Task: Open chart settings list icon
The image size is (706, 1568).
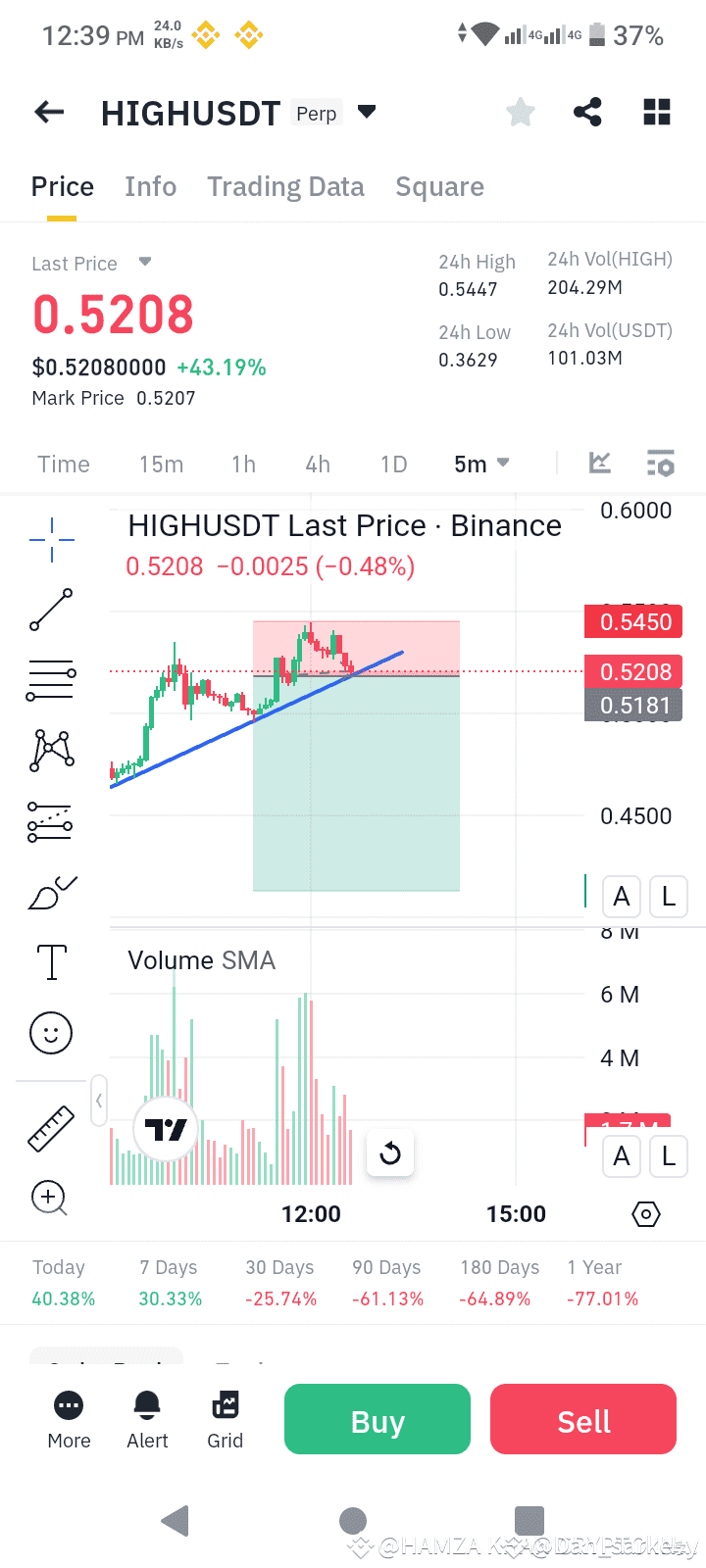Action: pyautogui.click(x=661, y=464)
